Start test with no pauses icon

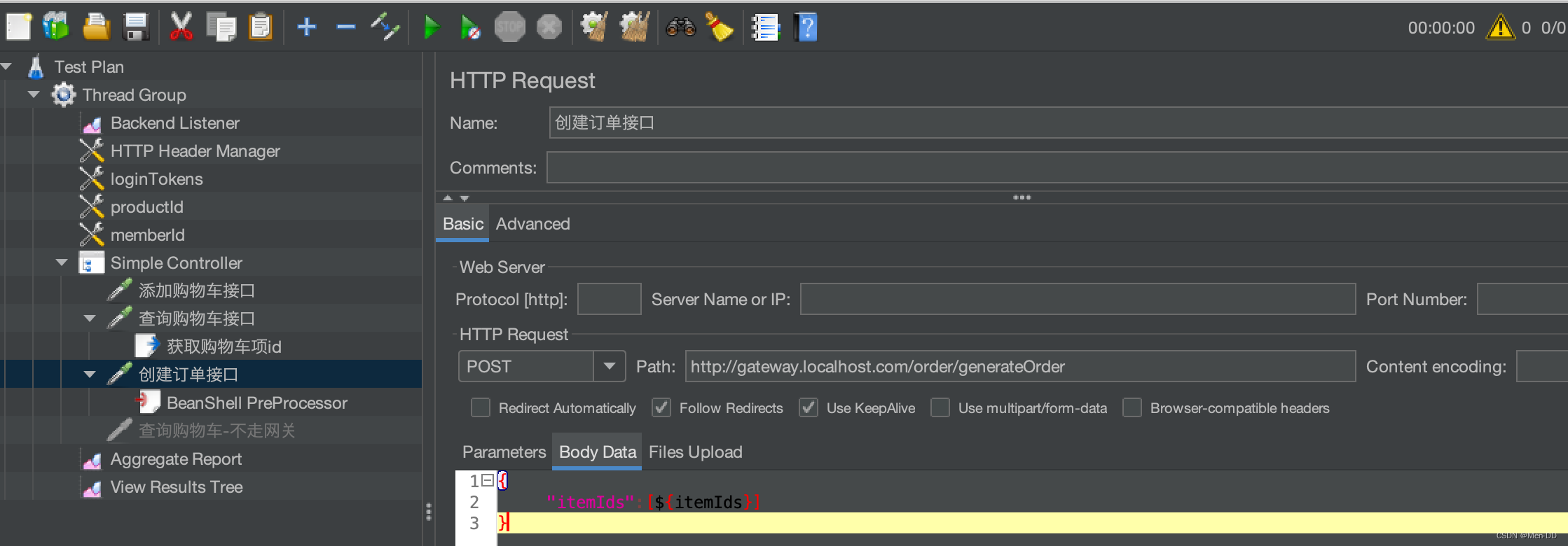tap(470, 27)
